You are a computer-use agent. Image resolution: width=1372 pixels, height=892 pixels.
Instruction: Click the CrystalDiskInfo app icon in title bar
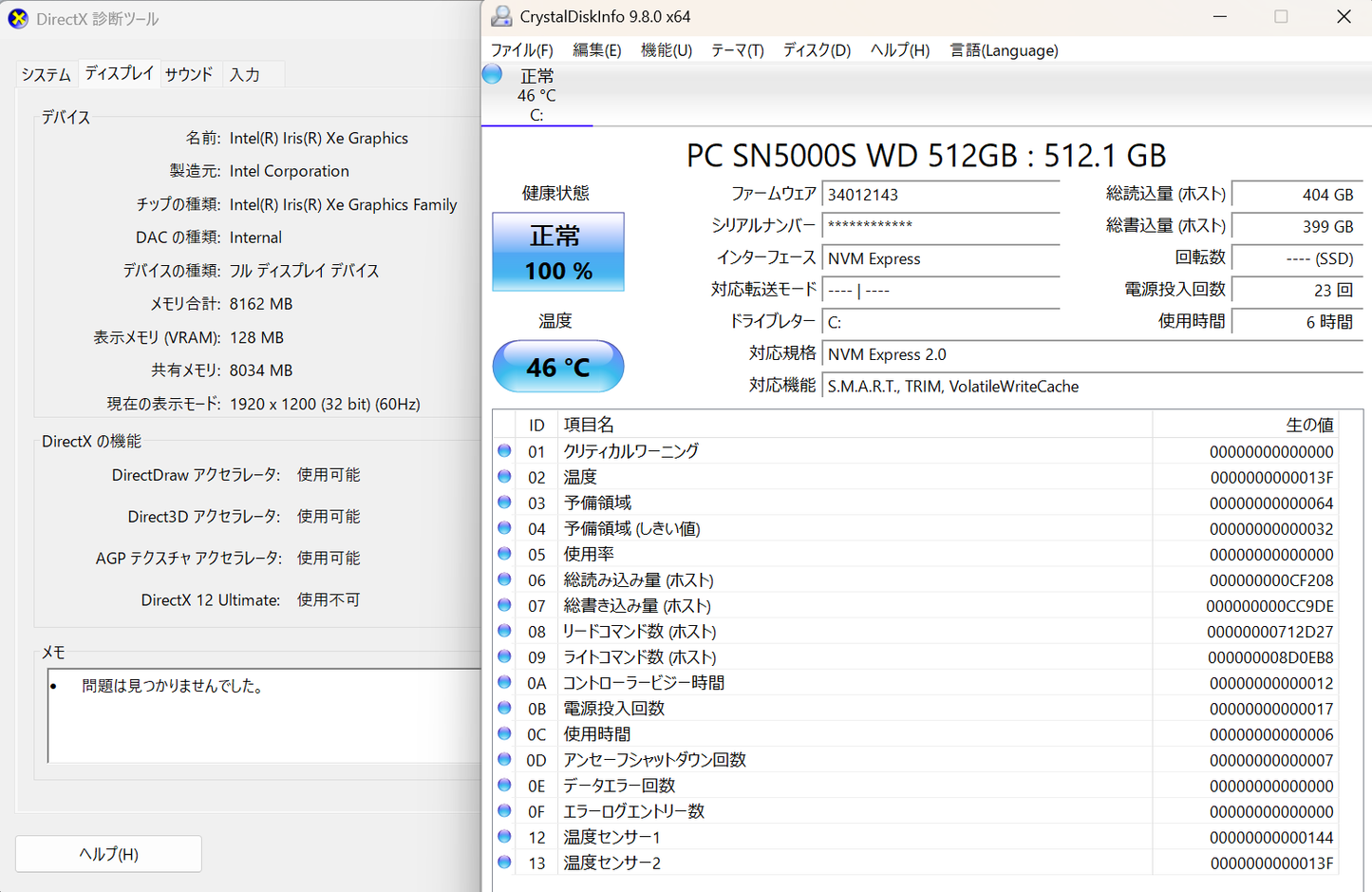click(501, 16)
